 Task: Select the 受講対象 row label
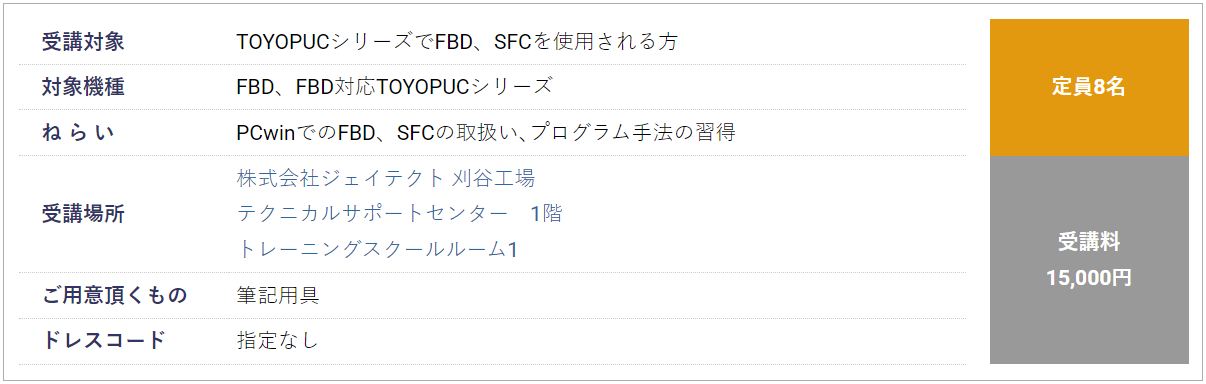point(83,42)
